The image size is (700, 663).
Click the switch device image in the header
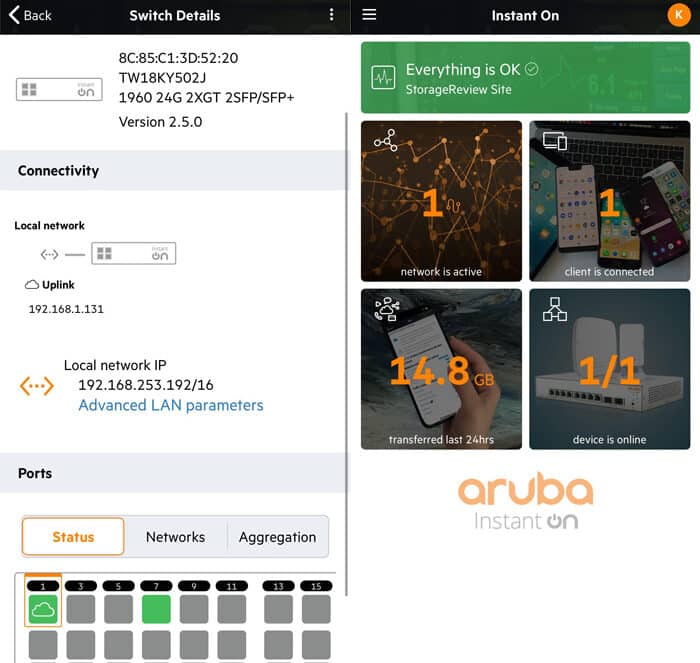(59, 89)
